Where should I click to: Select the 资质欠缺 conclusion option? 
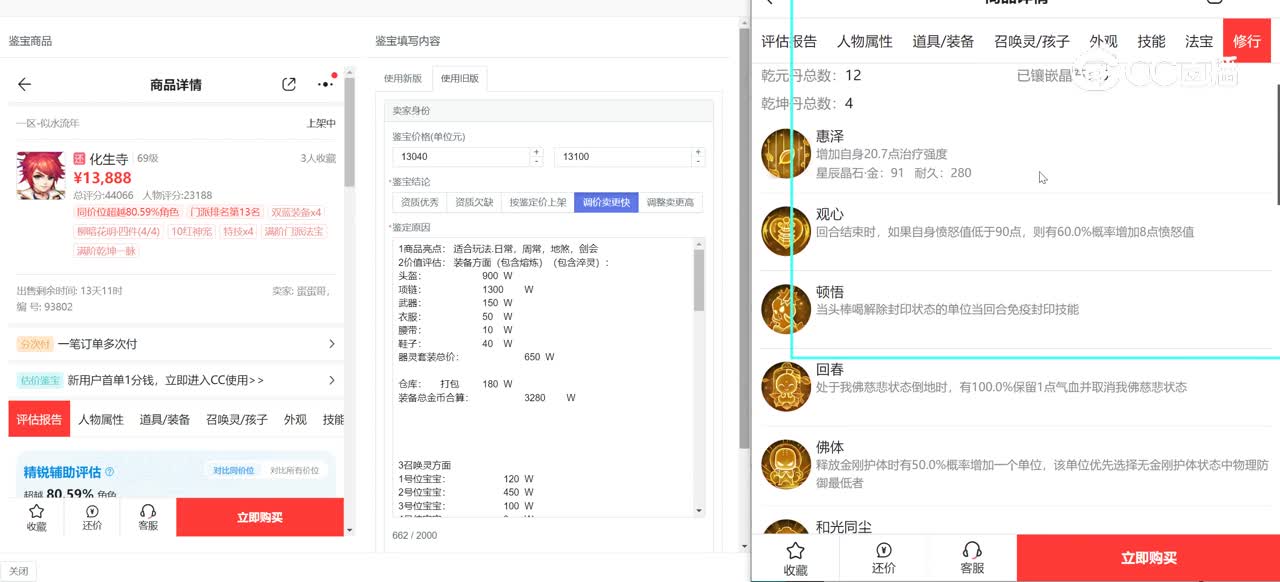click(473, 202)
